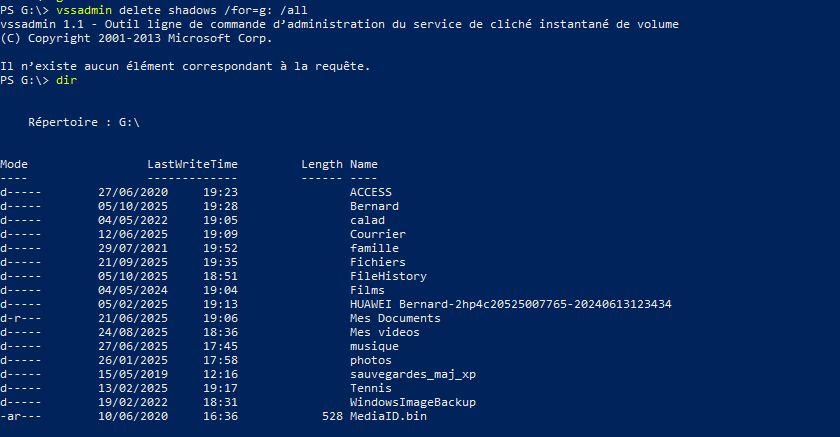
Task: Select the calad directory name
Action: click(x=367, y=220)
